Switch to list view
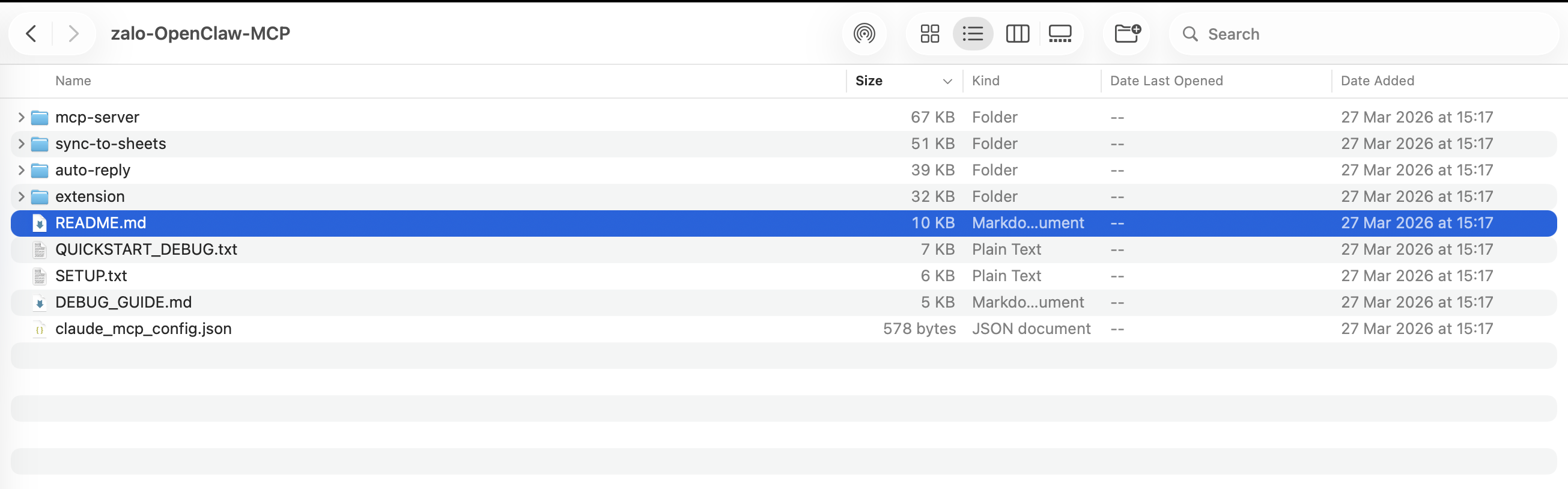 pyautogui.click(x=973, y=34)
